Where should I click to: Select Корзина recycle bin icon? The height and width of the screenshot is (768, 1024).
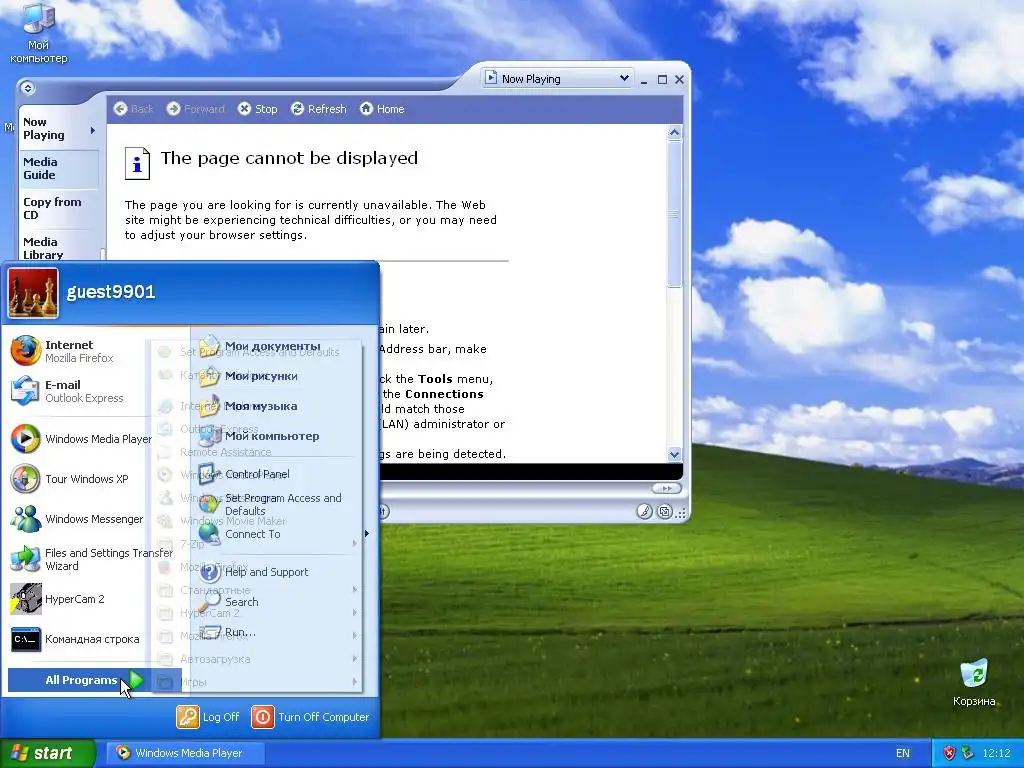(974, 682)
